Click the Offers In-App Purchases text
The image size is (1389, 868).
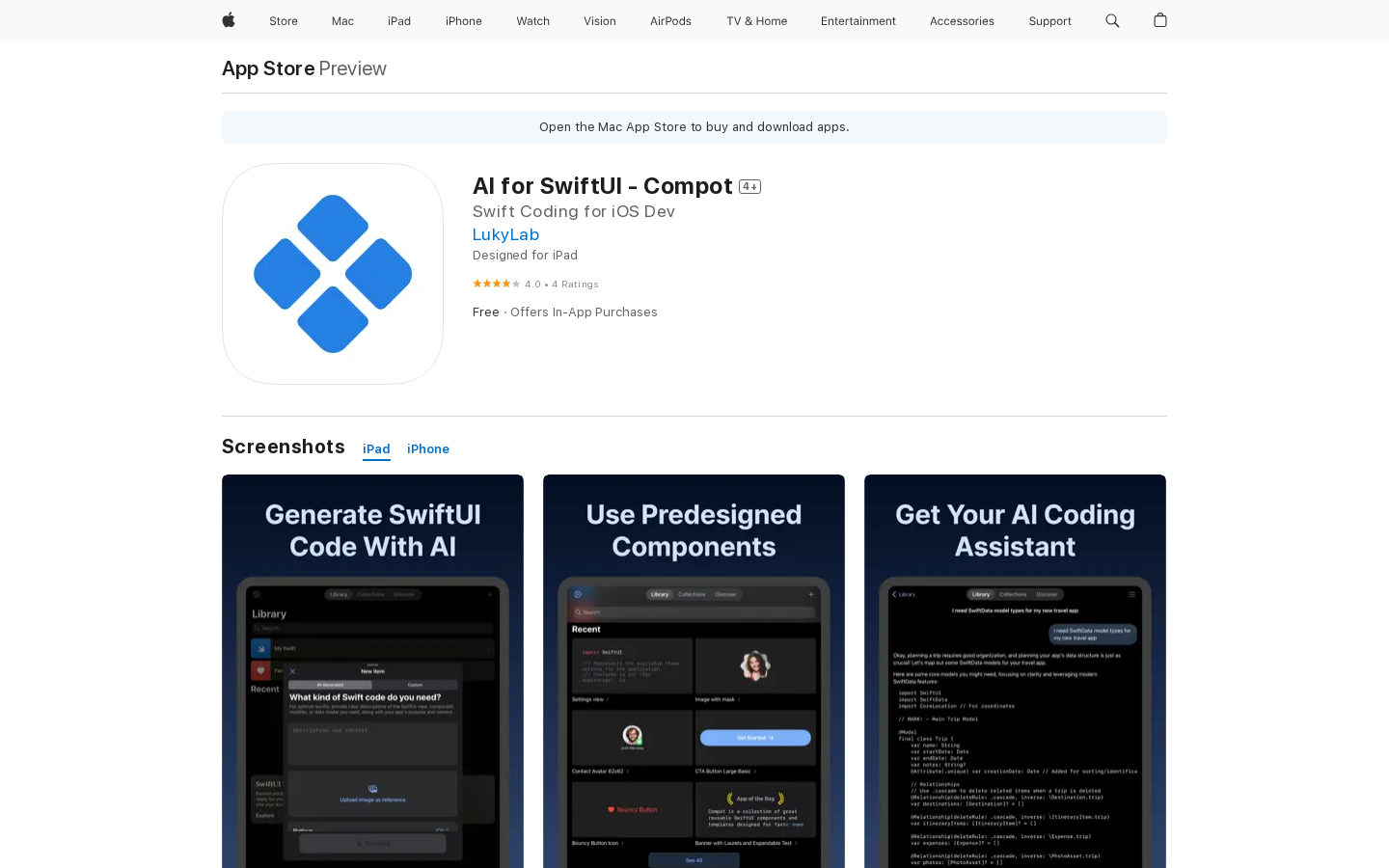(x=584, y=312)
